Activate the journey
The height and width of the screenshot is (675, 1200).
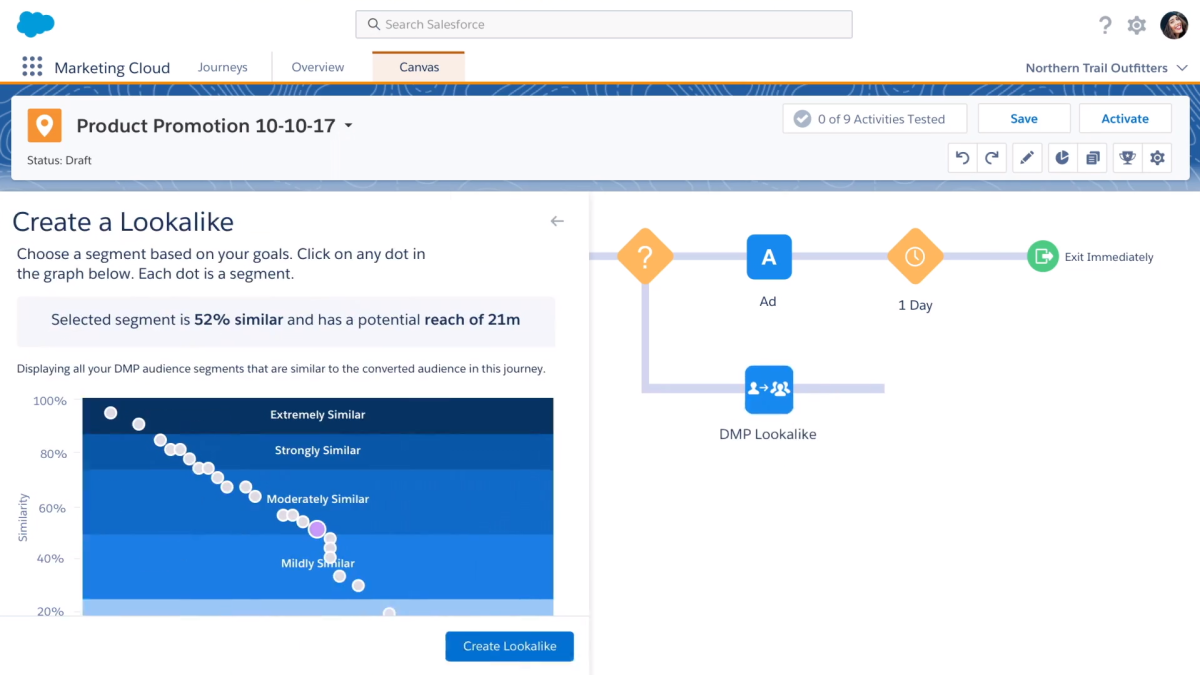(1125, 118)
